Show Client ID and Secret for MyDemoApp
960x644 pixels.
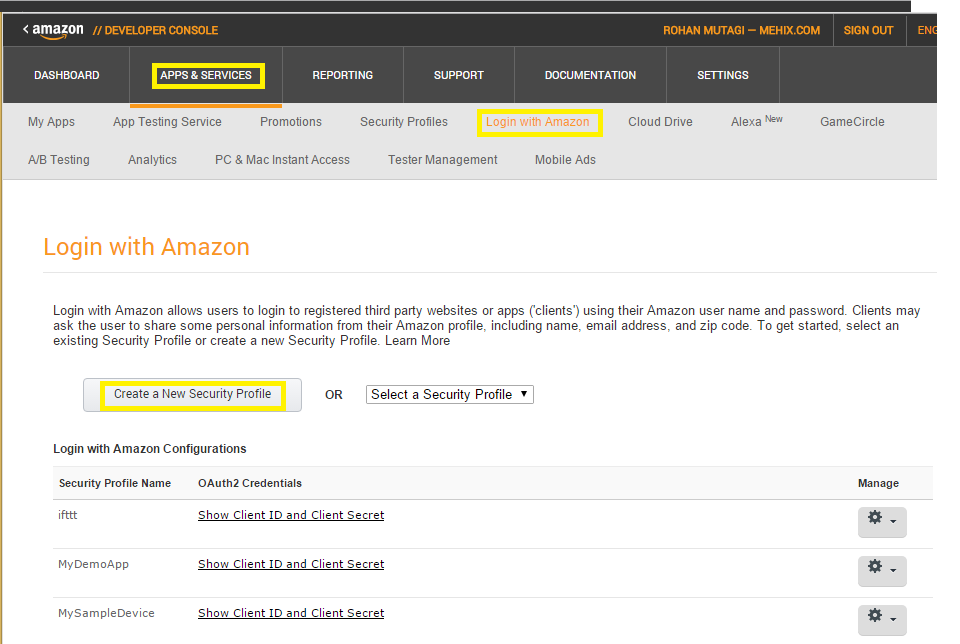291,564
